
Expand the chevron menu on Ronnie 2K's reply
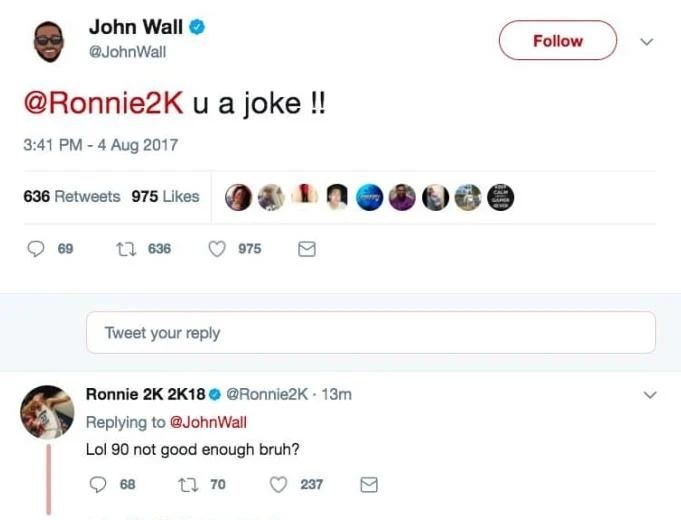coord(650,395)
